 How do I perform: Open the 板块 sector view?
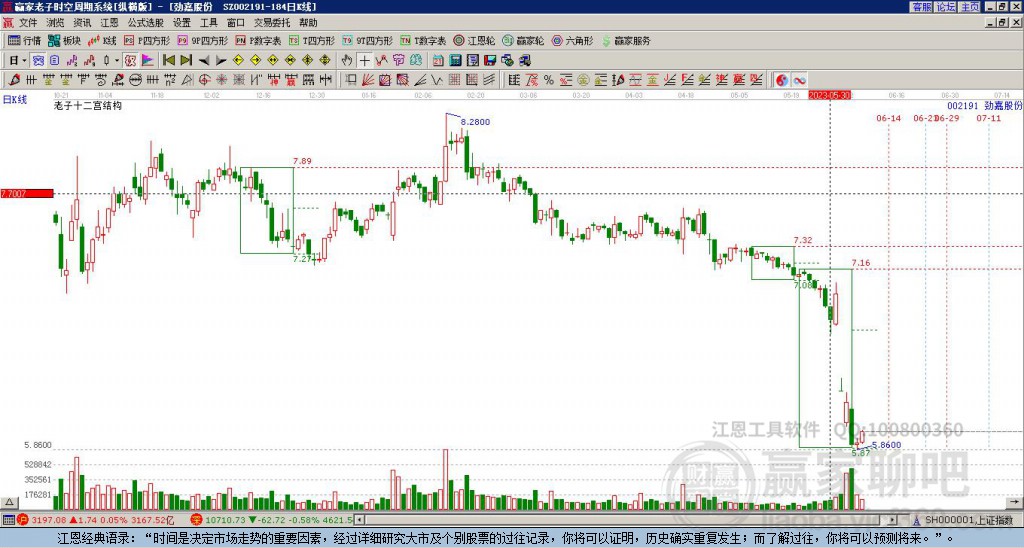(64, 40)
